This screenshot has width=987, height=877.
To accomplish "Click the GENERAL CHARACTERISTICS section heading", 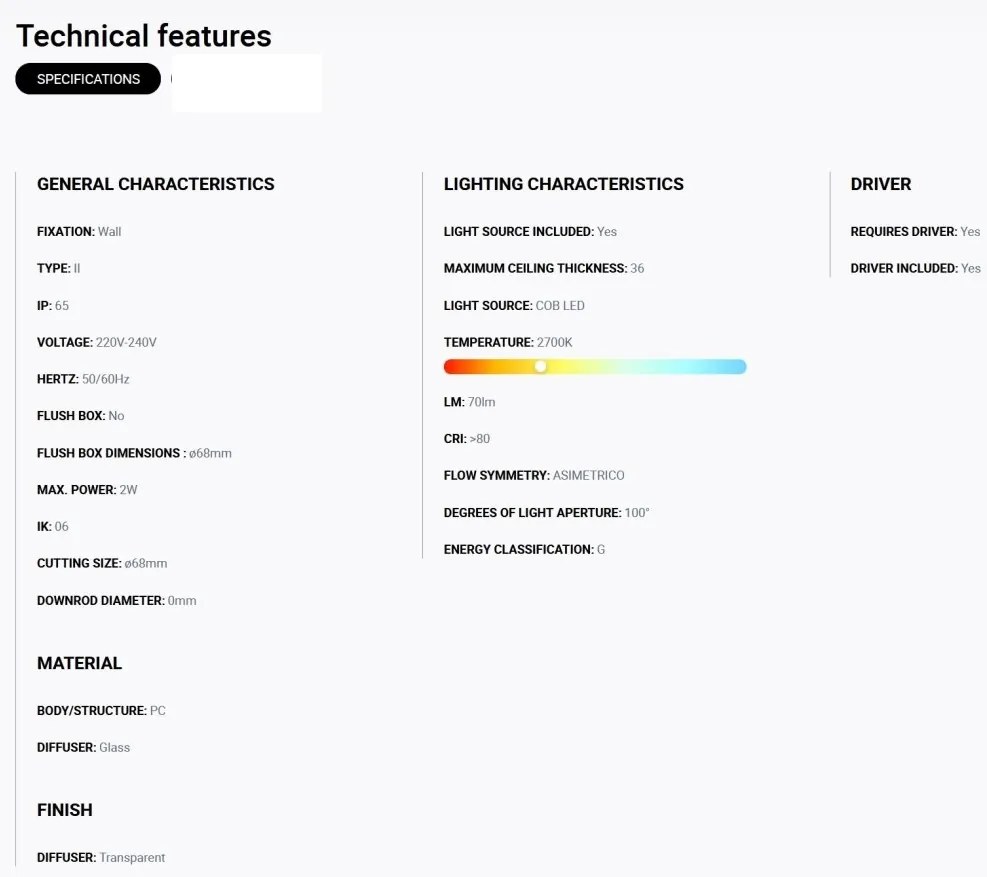I will coord(155,184).
